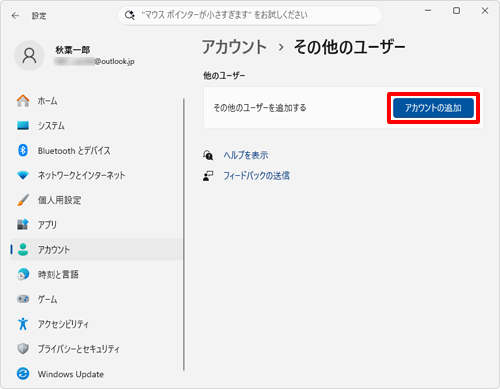
Task: Click the sidebar vertical scrollbar
Action: [183, 234]
